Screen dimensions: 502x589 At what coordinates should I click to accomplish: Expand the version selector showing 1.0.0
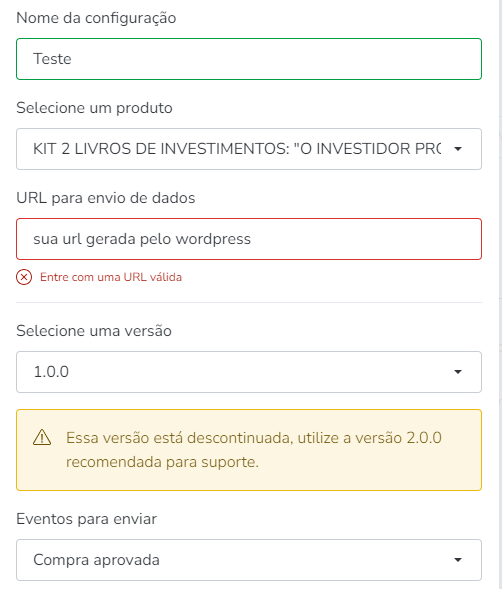pyautogui.click(x=249, y=372)
